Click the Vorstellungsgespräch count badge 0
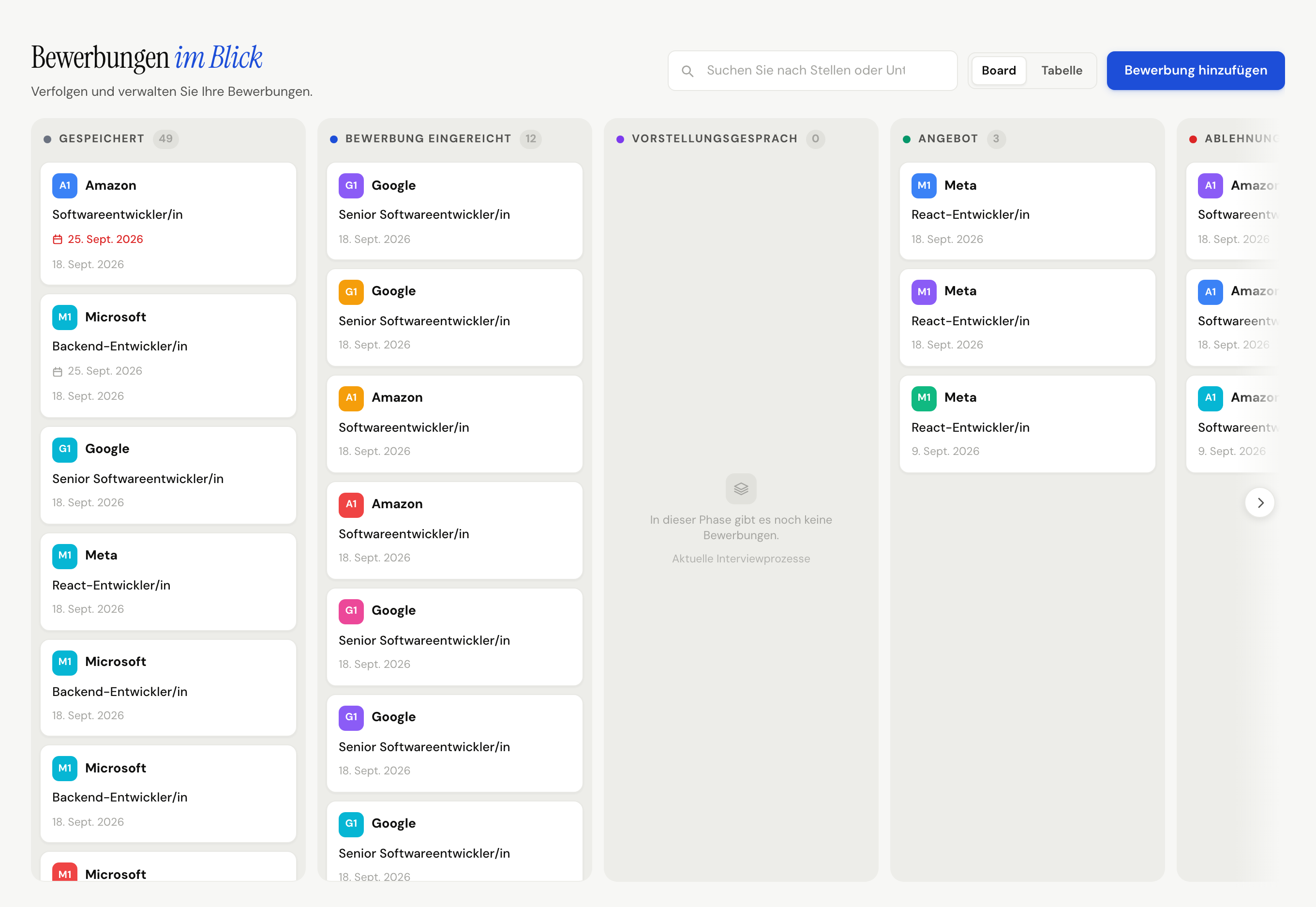Screen dimensions: 1316x907 [x=815, y=139]
